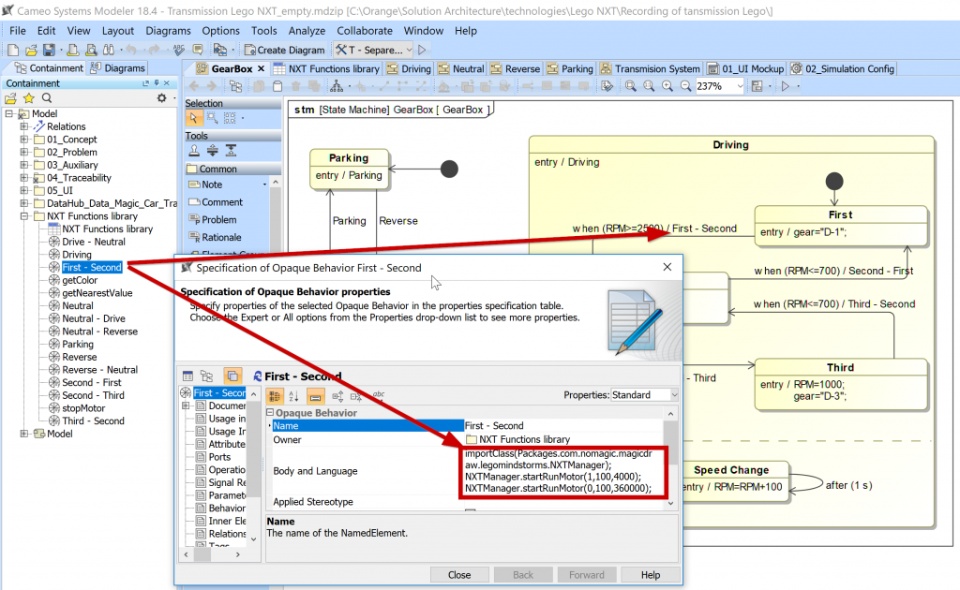Expand the Documentation node in specification tree
The width and height of the screenshot is (960, 590).
click(x=186, y=405)
